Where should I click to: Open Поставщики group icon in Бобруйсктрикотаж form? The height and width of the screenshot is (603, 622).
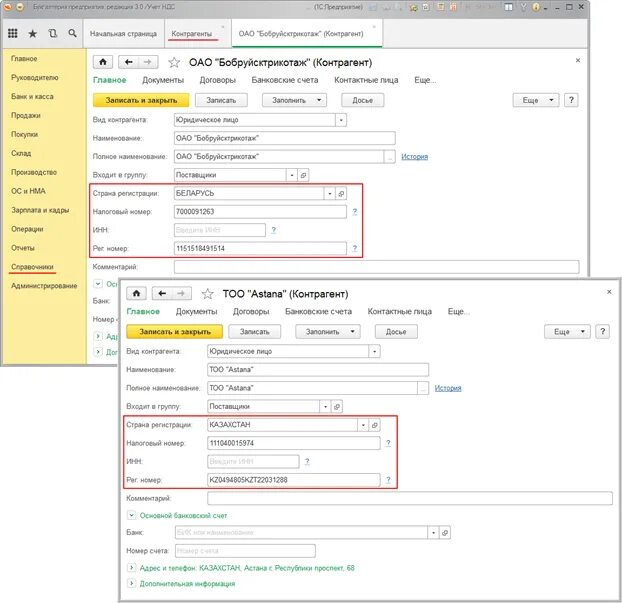pyautogui.click(x=303, y=175)
